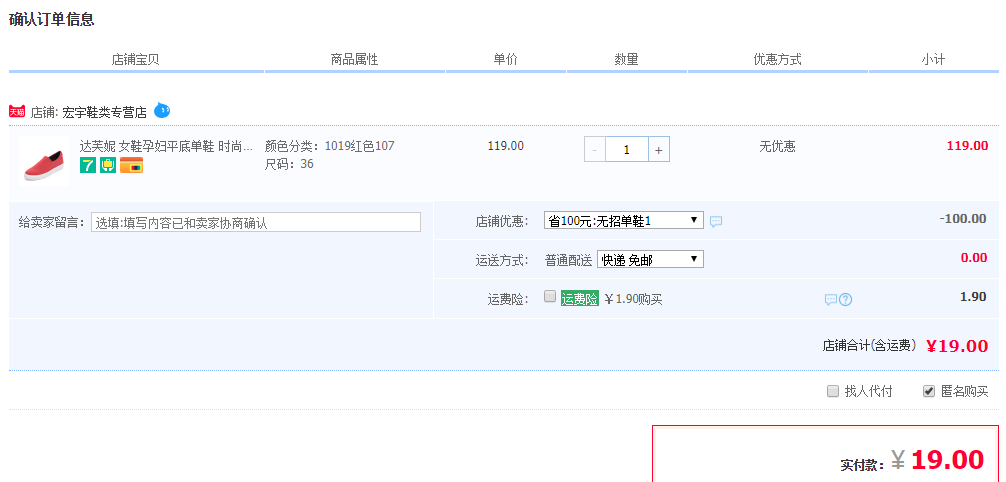1006x482 pixels.
Task: Uncheck the 匿名购买 checkbox
Action: coord(929,392)
